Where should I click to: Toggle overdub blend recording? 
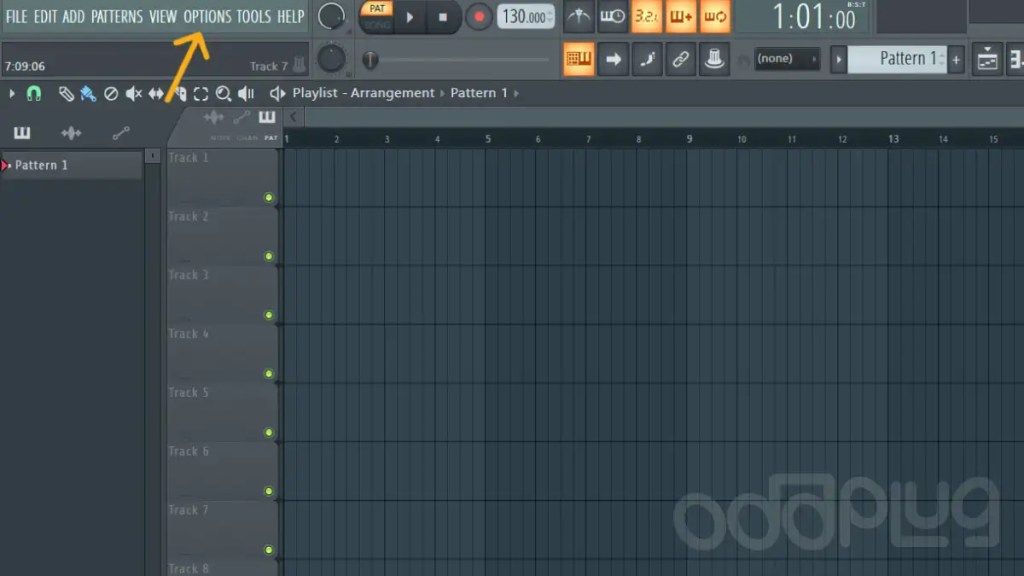click(680, 16)
